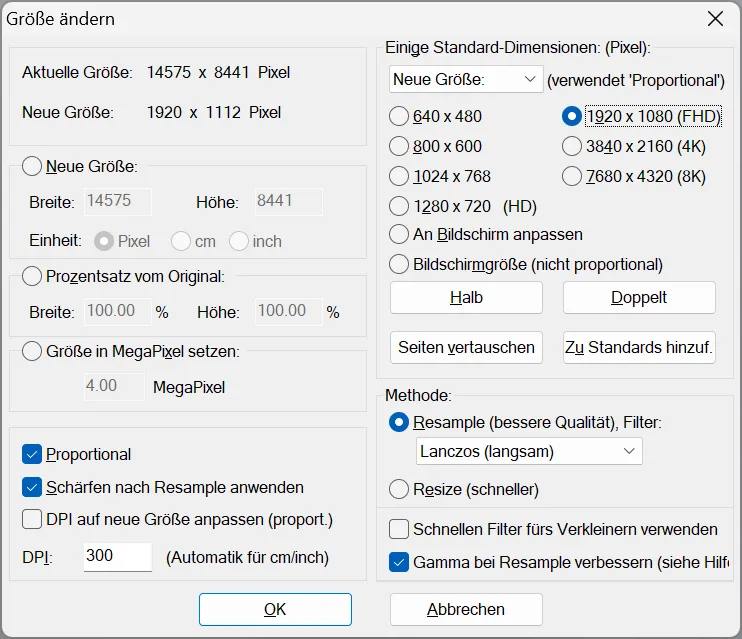Enable 'DPI auf neue Größe anpassen'
This screenshot has height=639, width=742.
click(x=32, y=519)
